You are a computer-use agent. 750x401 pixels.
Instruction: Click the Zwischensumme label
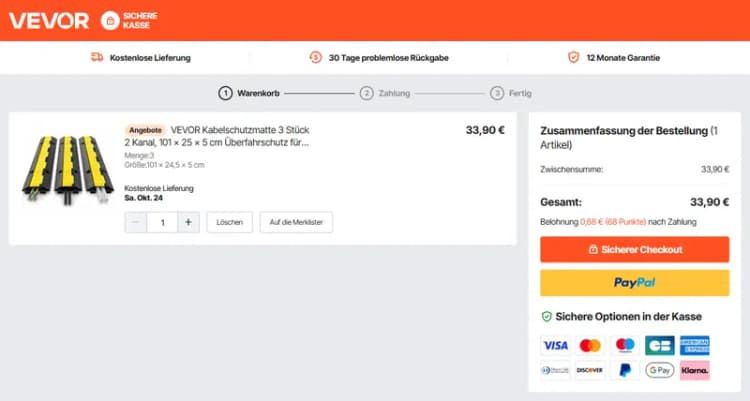(x=572, y=169)
